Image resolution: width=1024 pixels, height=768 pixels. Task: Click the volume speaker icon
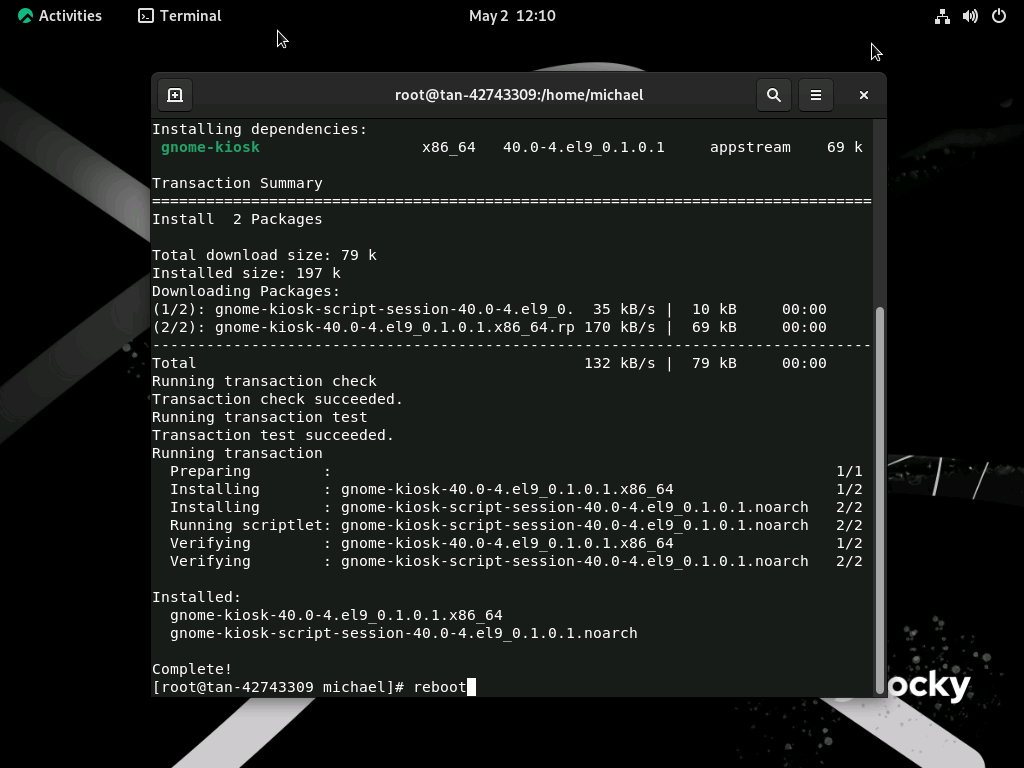[970, 16]
